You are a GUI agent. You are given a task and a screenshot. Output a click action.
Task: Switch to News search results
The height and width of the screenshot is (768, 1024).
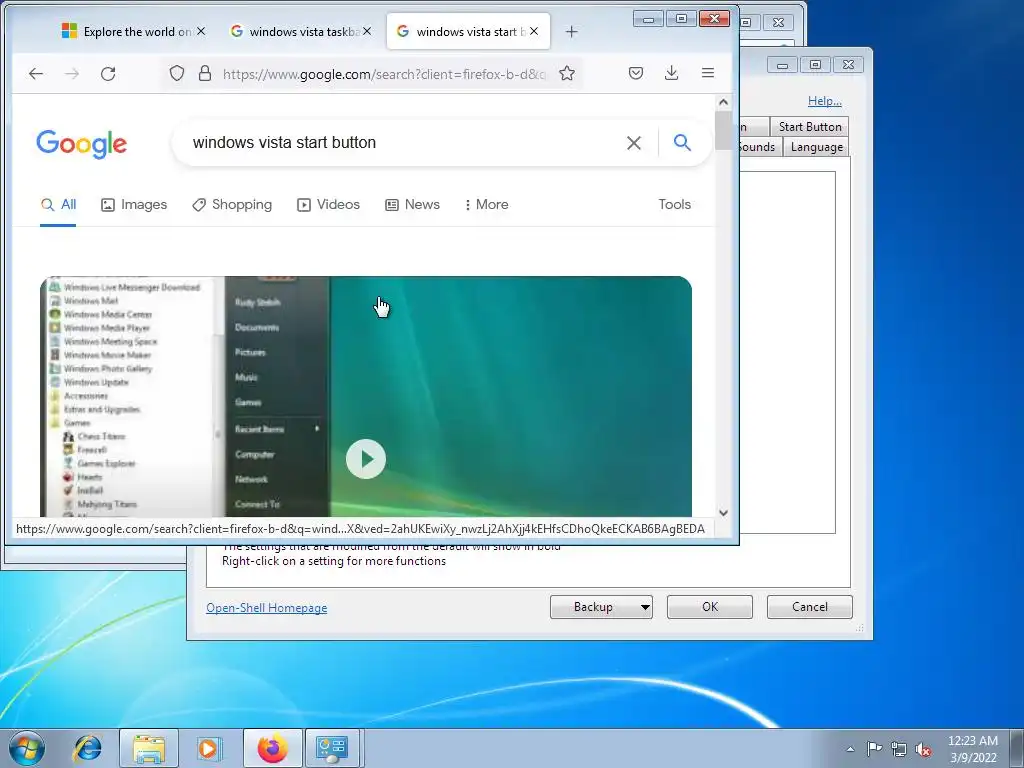pyautogui.click(x=412, y=204)
